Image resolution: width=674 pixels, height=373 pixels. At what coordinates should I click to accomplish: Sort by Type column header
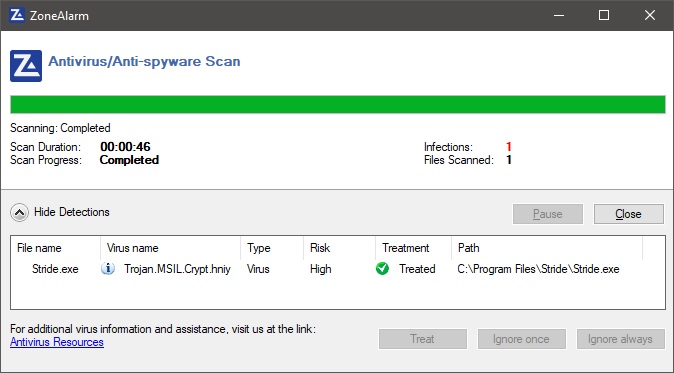pyautogui.click(x=272, y=248)
